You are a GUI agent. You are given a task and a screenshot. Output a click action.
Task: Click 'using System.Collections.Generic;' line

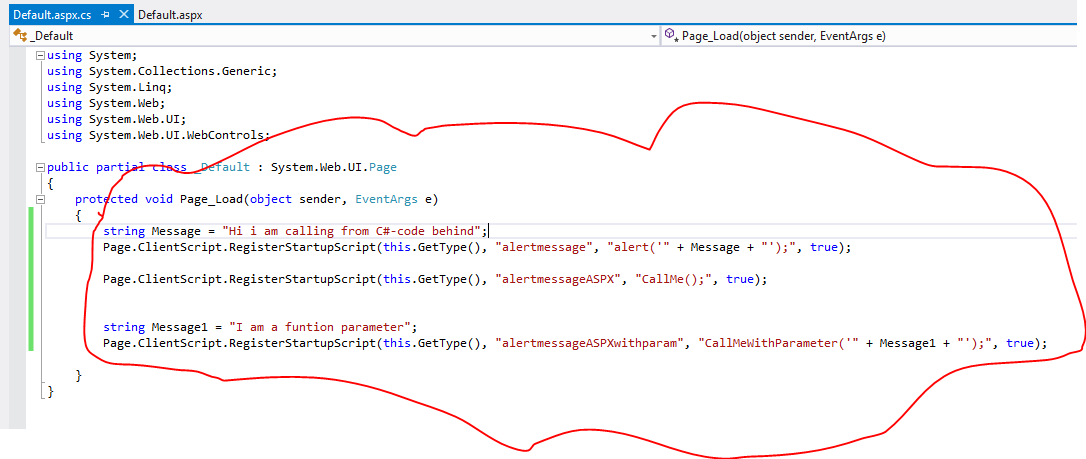[x=161, y=71]
